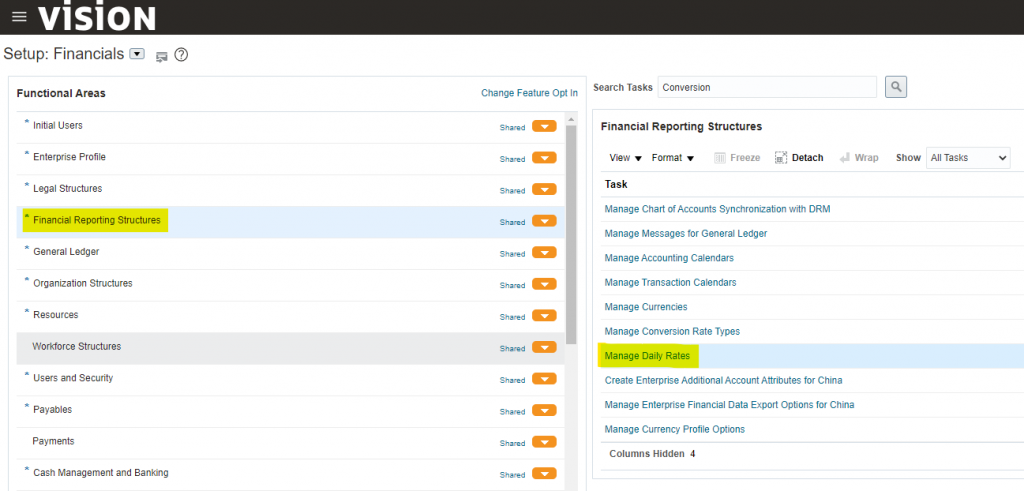This screenshot has height=491, width=1024.
Task: Click orange action button for Payables
Action: 544,411
